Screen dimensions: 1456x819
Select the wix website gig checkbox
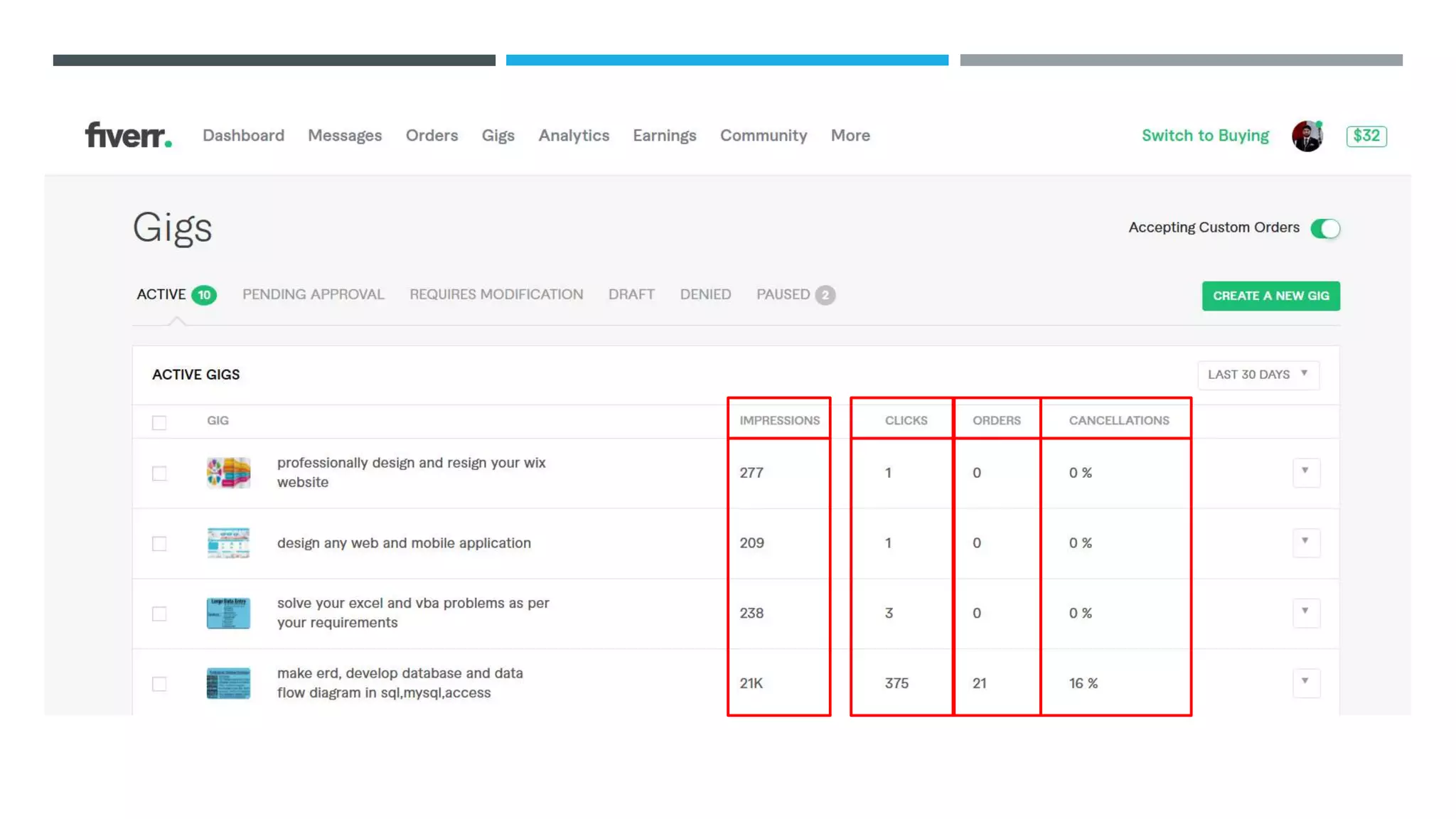(x=159, y=473)
